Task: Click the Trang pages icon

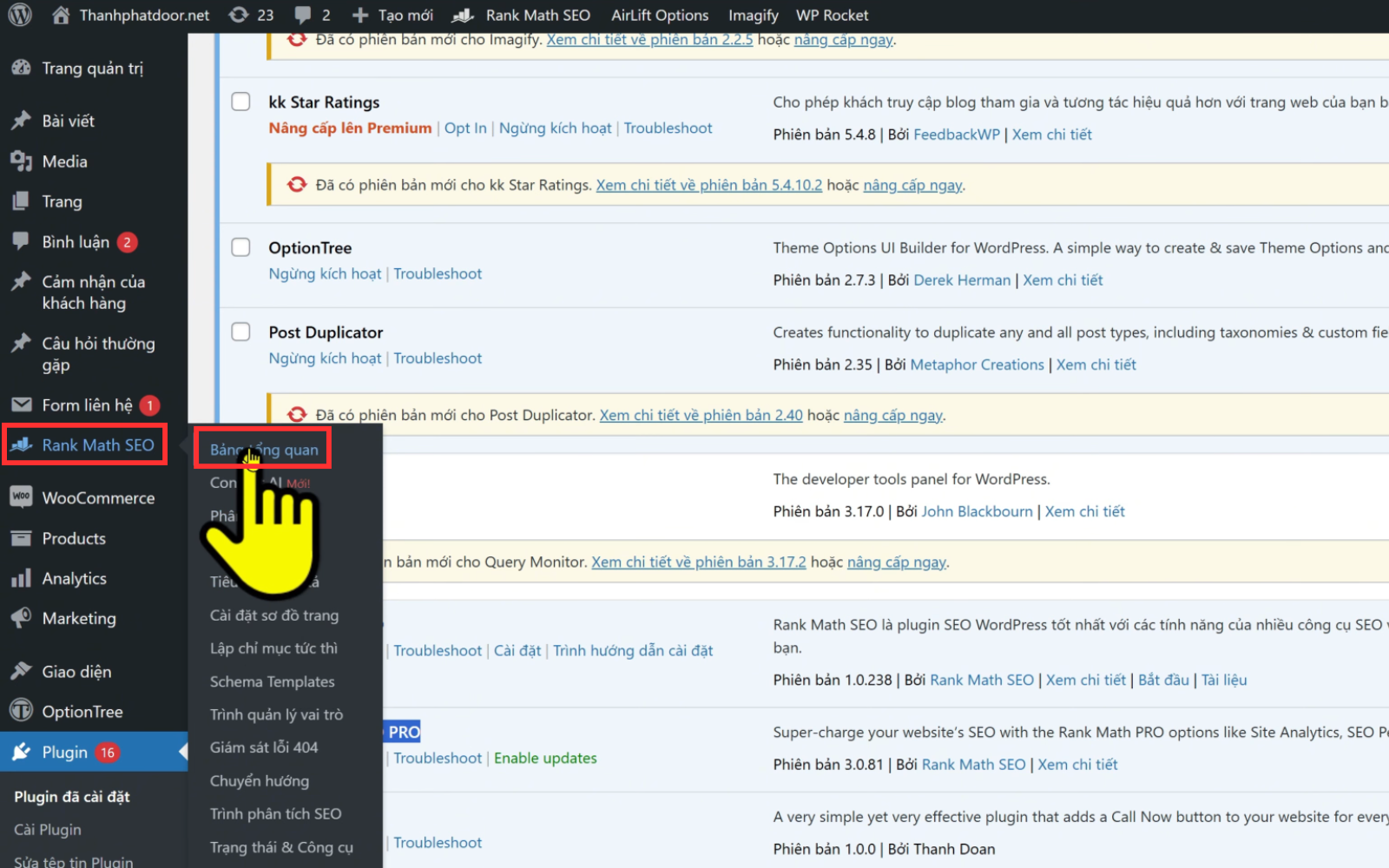Action: (x=21, y=201)
